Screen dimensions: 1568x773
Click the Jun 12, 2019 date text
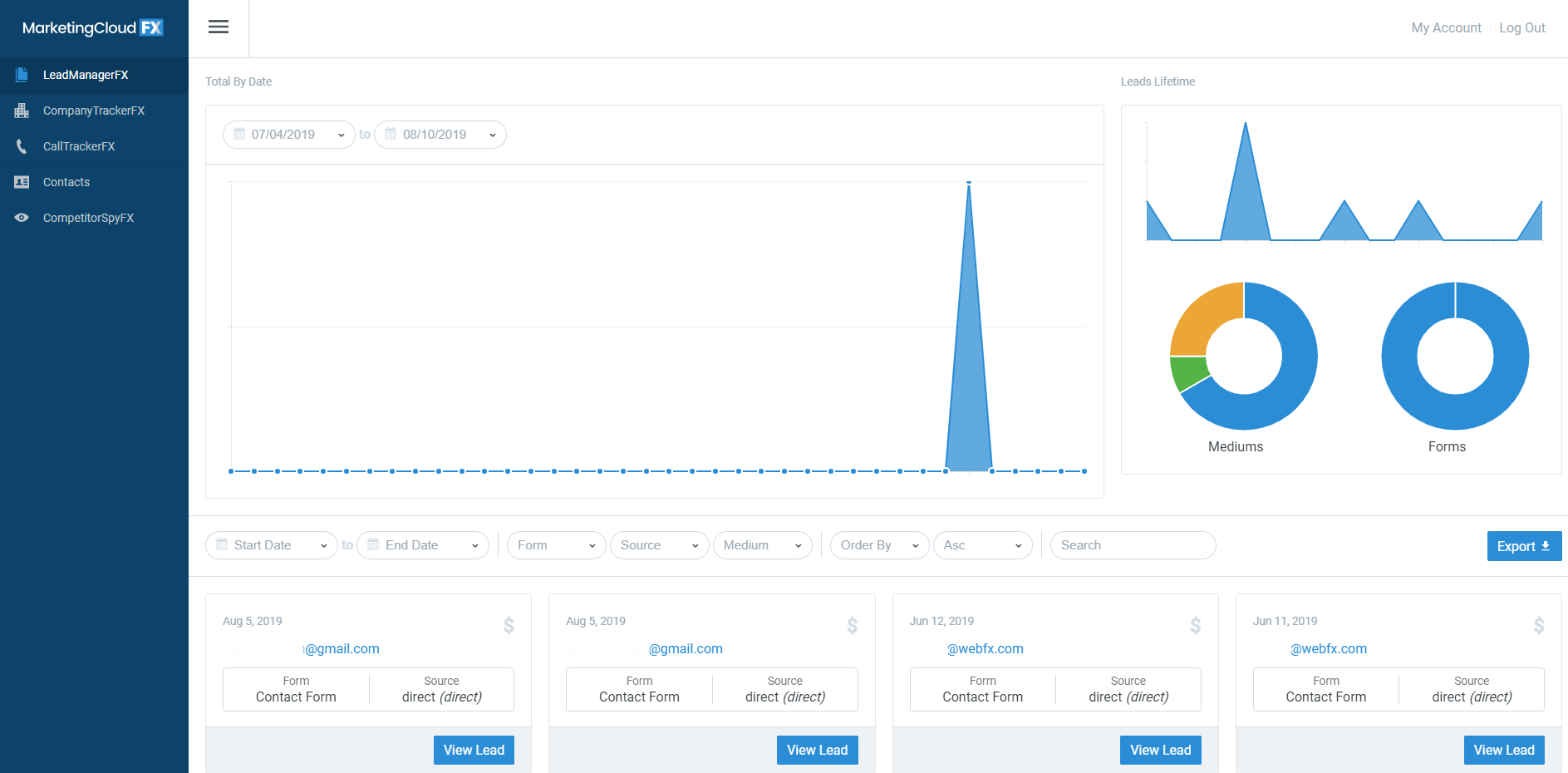(x=941, y=621)
